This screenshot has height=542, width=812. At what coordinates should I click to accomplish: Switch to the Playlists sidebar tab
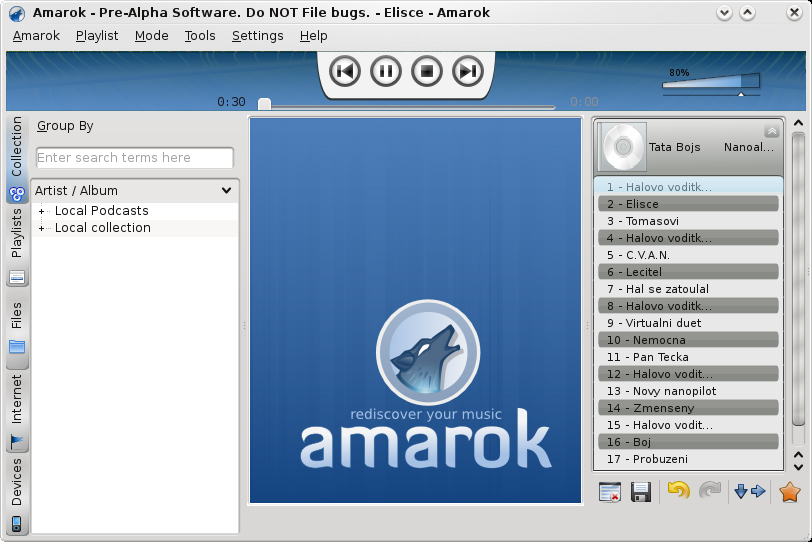point(17,246)
